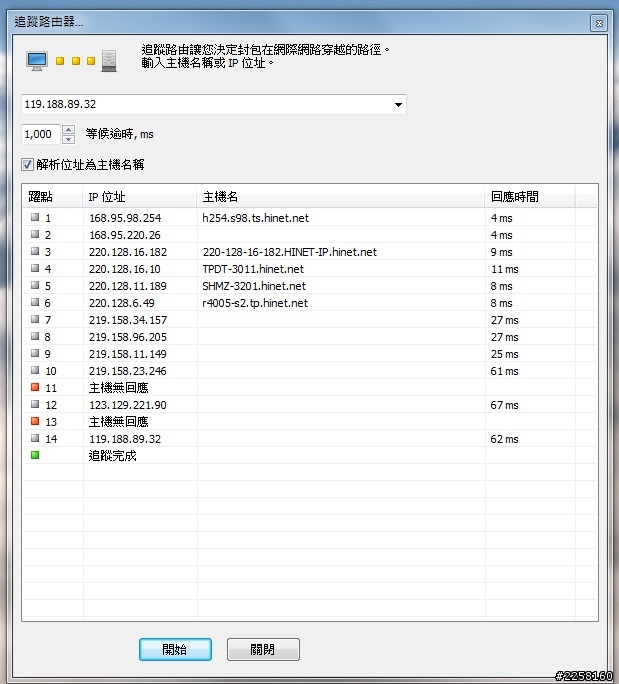Select 主機無回應 text in hop 13 row
This screenshot has width=619, height=684.
119,421
